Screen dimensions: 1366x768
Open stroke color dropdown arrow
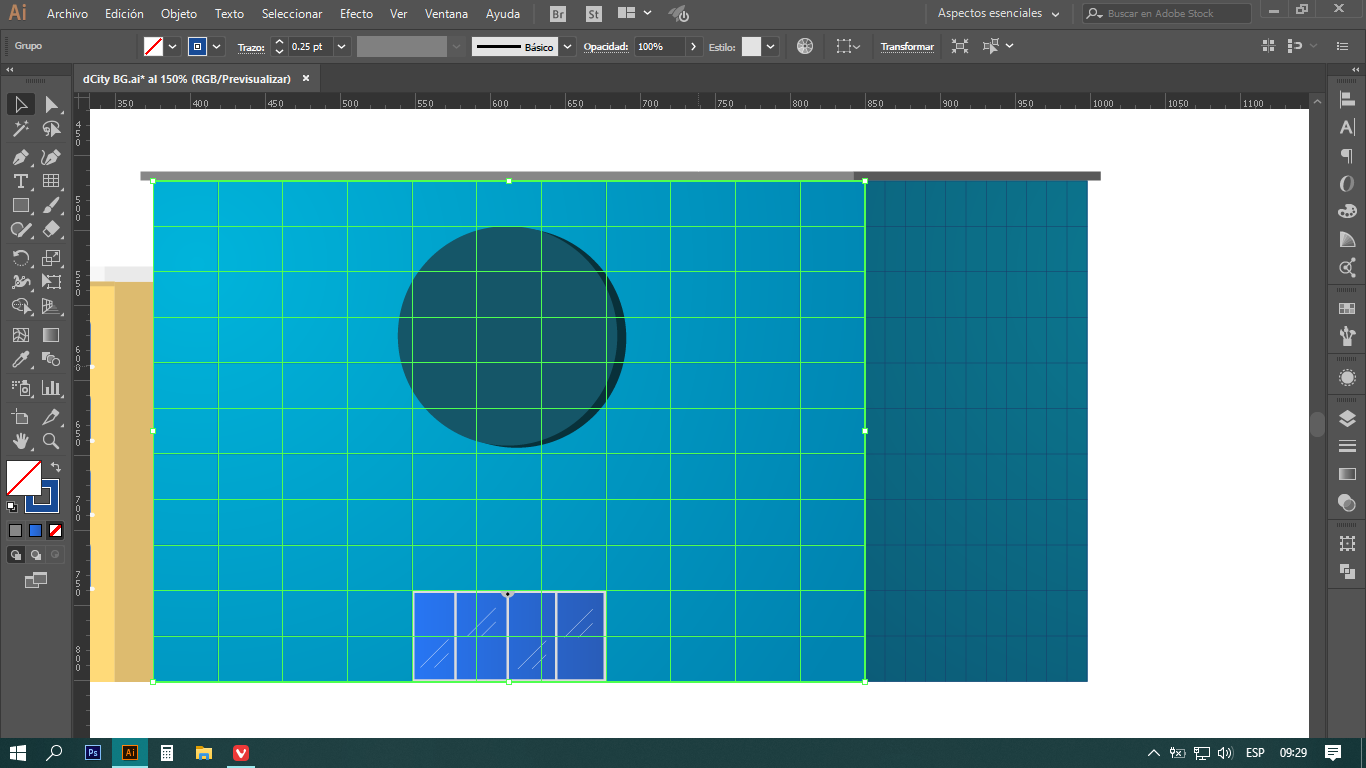pos(217,46)
